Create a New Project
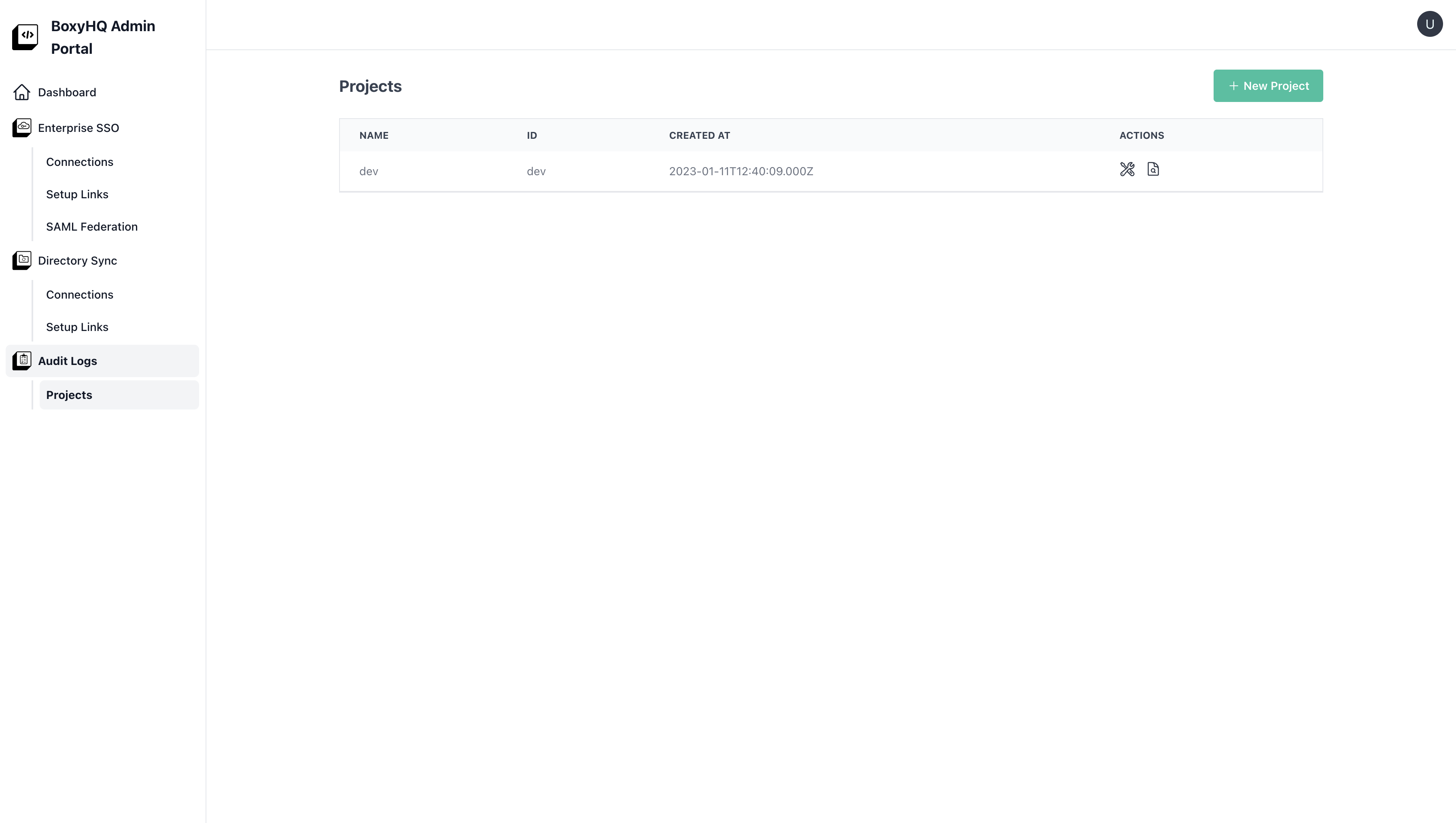Image resolution: width=1456 pixels, height=823 pixels. click(x=1268, y=86)
